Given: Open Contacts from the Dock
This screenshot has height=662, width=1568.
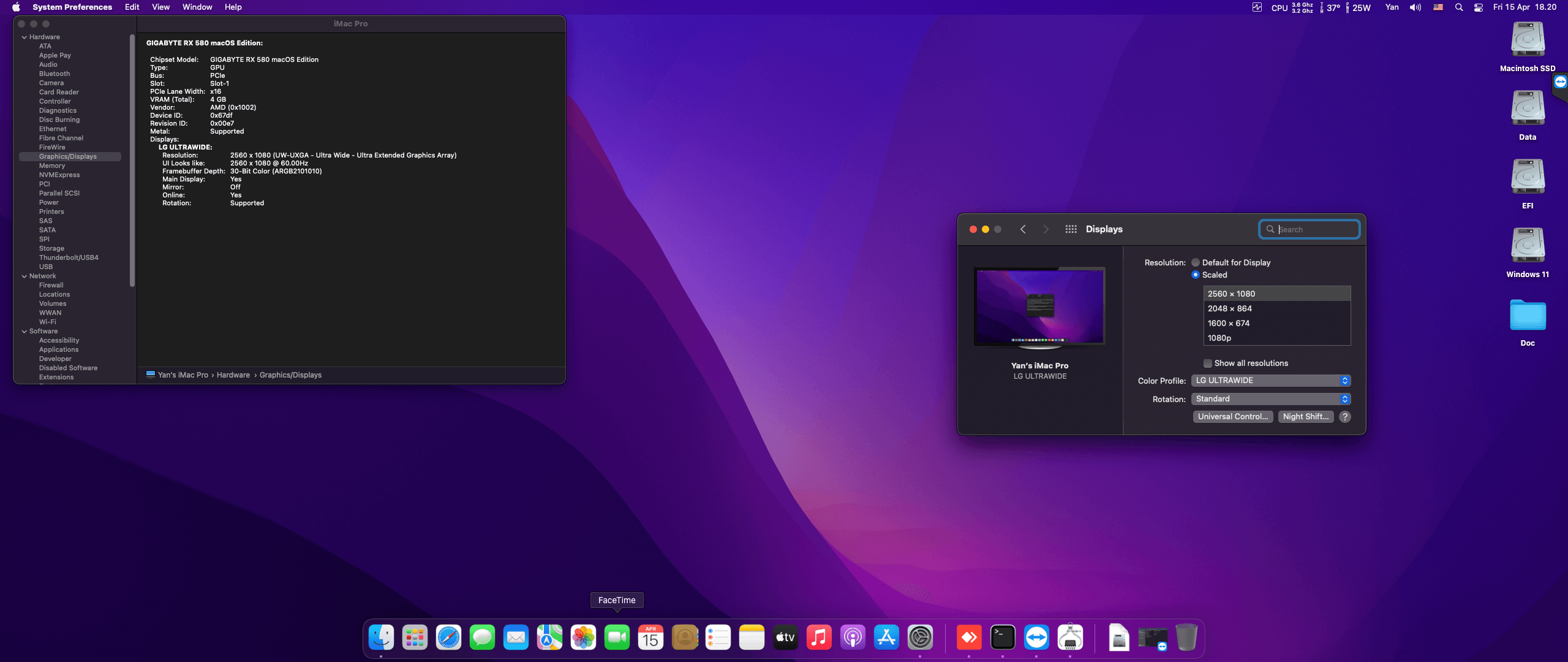Looking at the screenshot, I should pyautogui.click(x=685, y=638).
